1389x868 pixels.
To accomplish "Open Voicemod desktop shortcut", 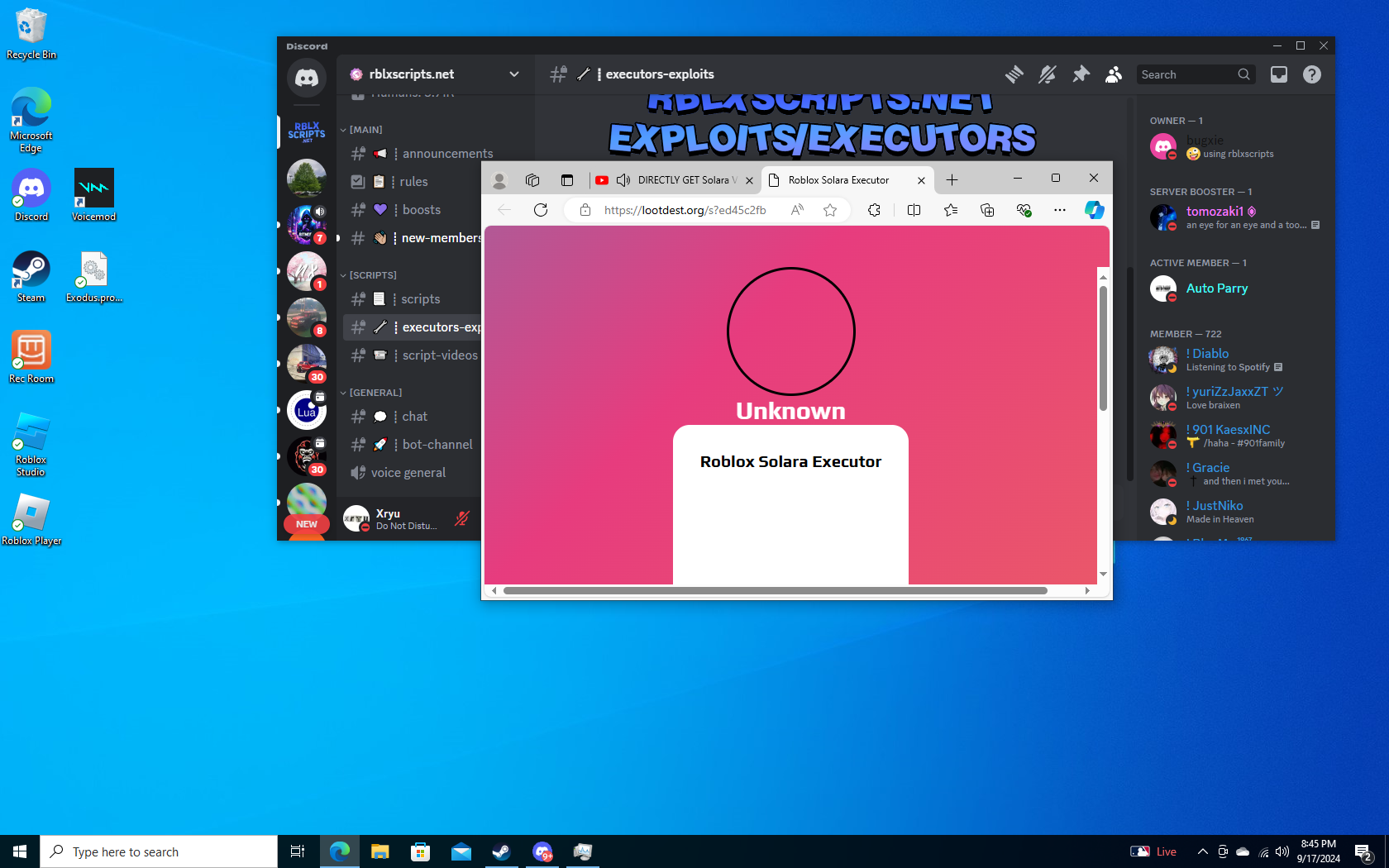I will (93, 196).
